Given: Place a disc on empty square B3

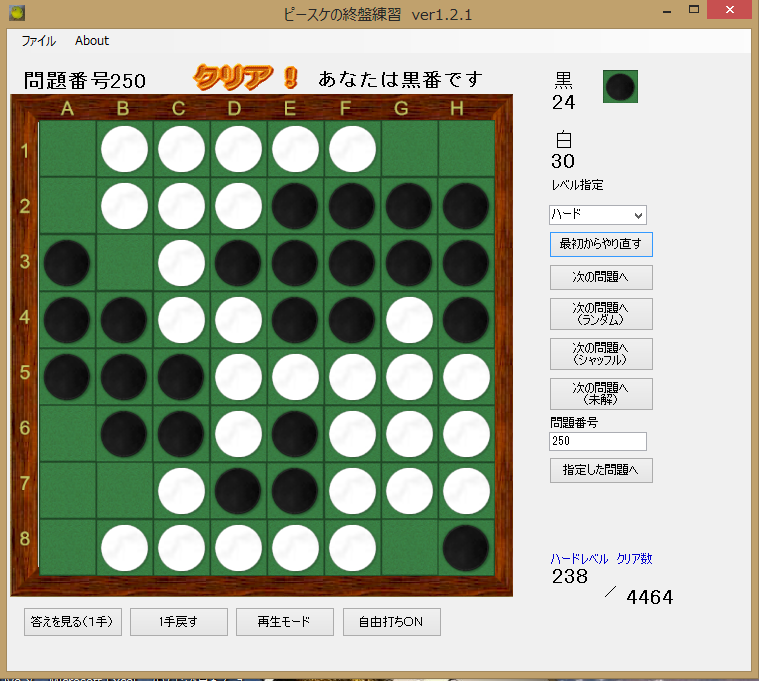Looking at the screenshot, I should coord(124,263).
